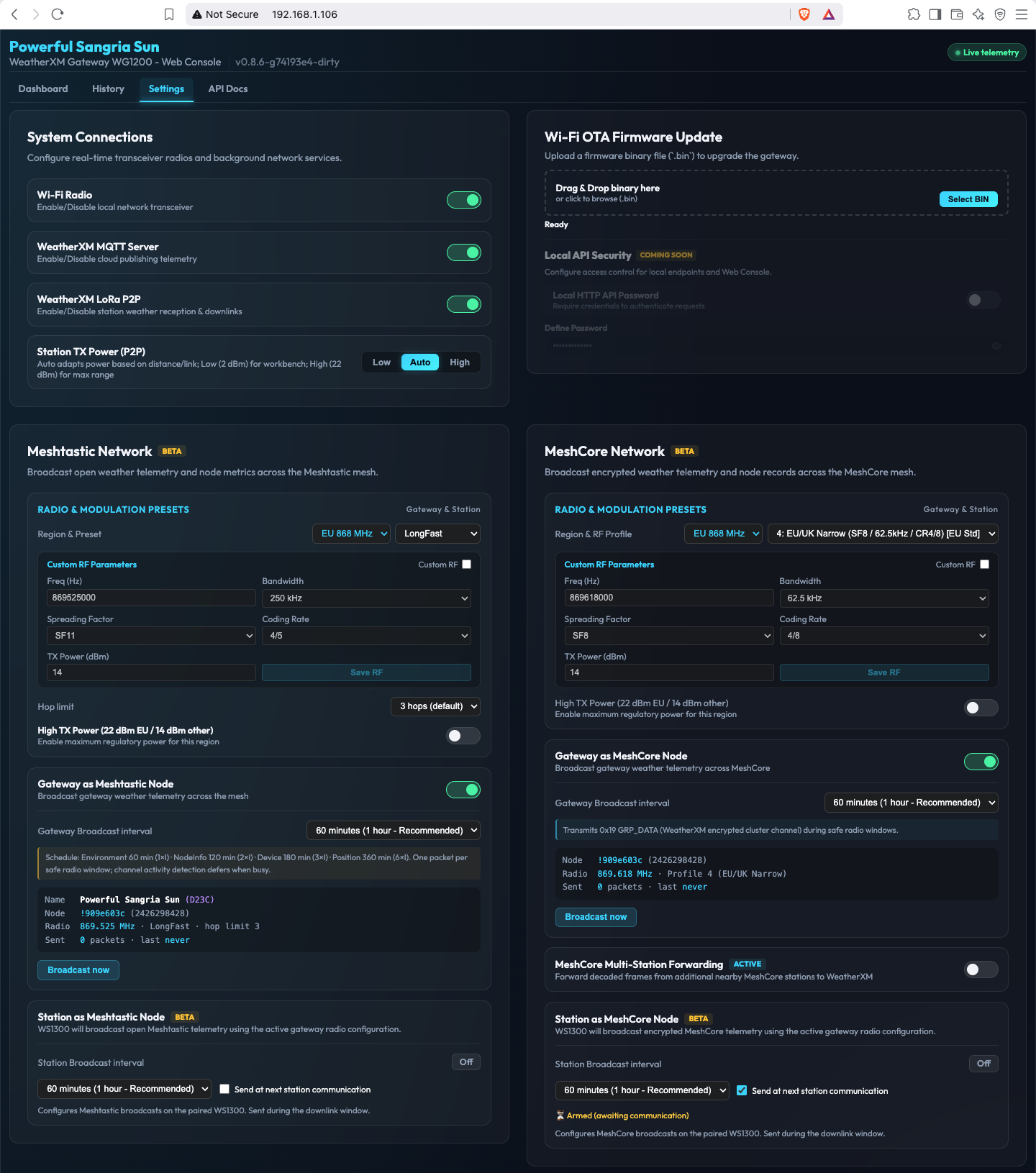The image size is (1036, 1173).
Task: Open Meshtastic SF11 spreading factor dropdown
Action: 151,636
